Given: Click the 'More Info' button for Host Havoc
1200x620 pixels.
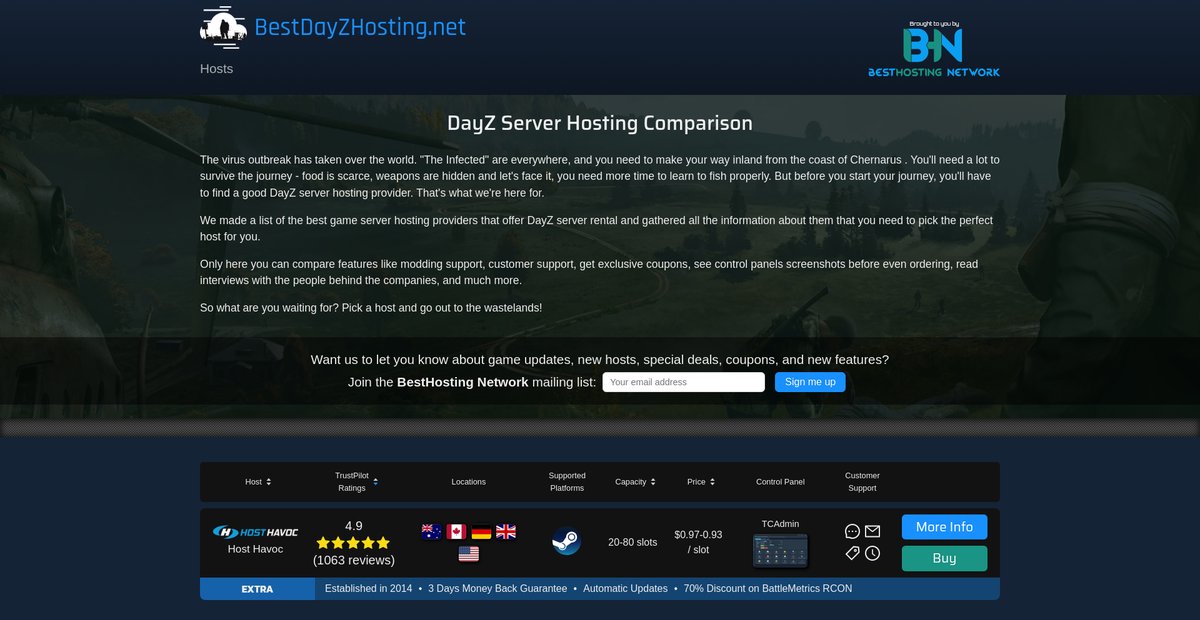Looking at the screenshot, I should coord(944,527).
